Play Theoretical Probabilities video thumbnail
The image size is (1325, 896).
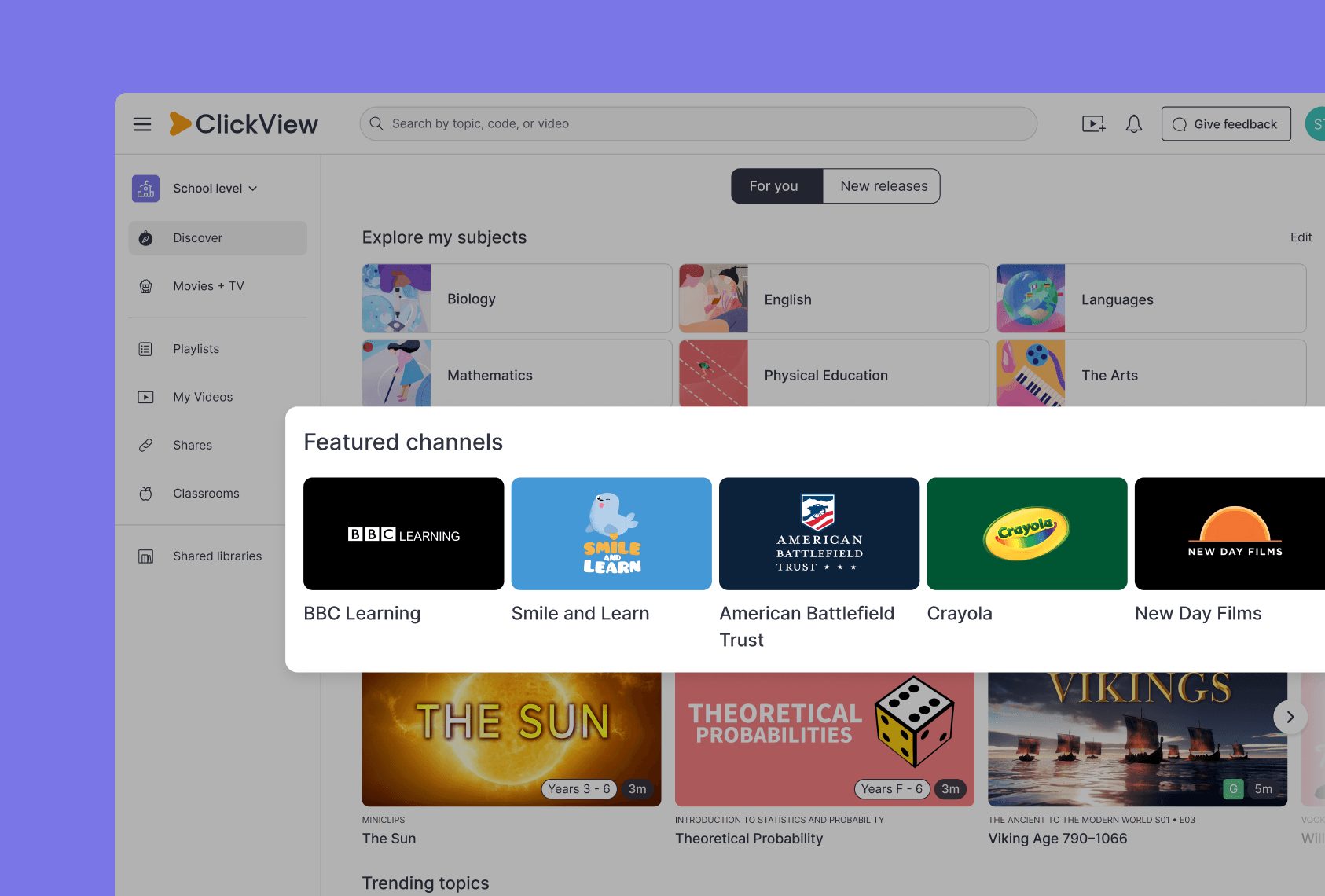(x=824, y=739)
